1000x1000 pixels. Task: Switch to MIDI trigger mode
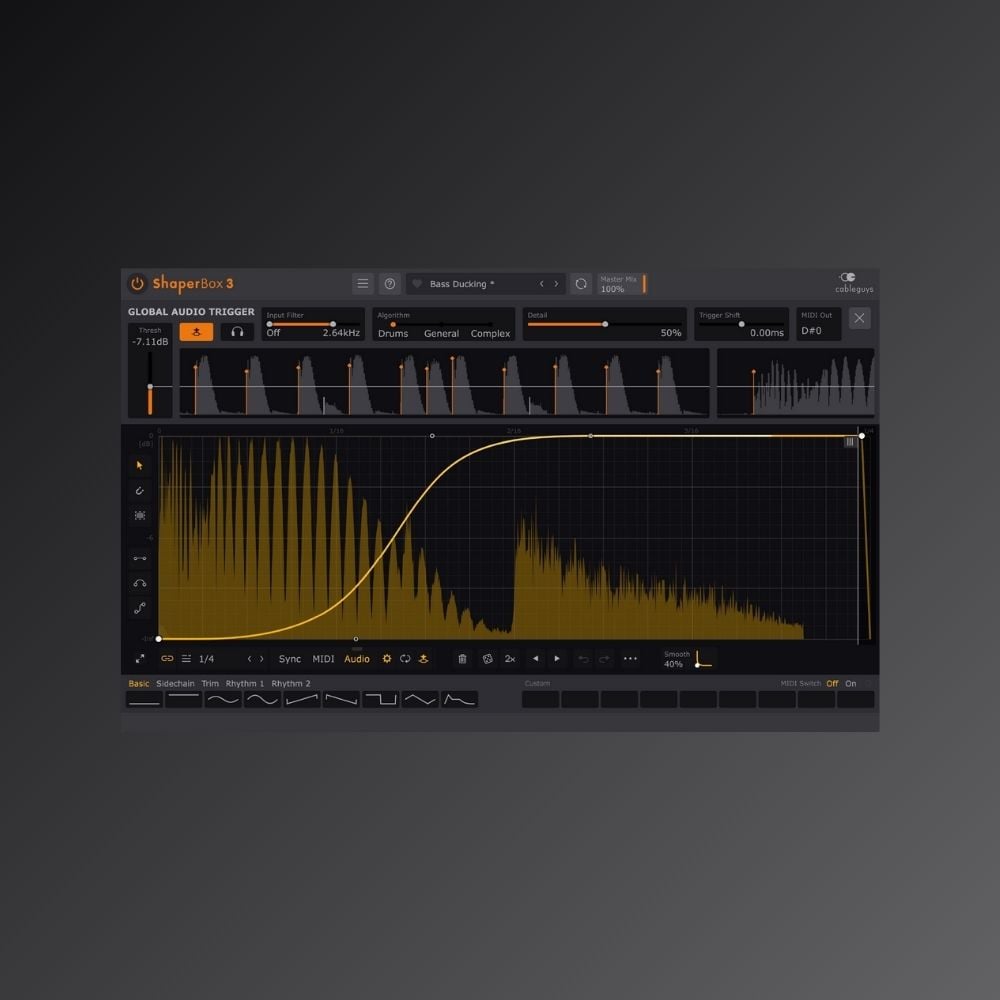[323, 659]
